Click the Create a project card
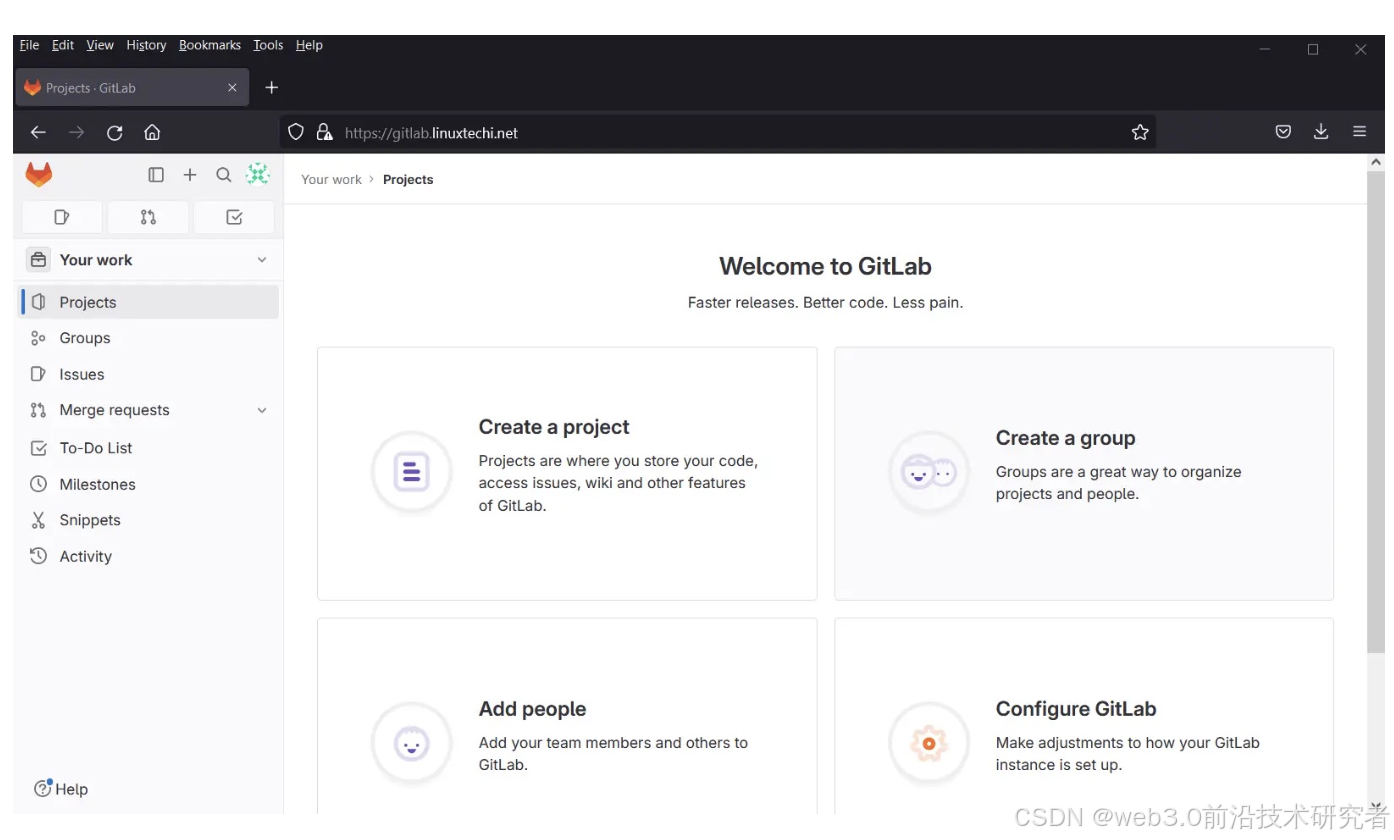1394x840 pixels. tap(566, 473)
